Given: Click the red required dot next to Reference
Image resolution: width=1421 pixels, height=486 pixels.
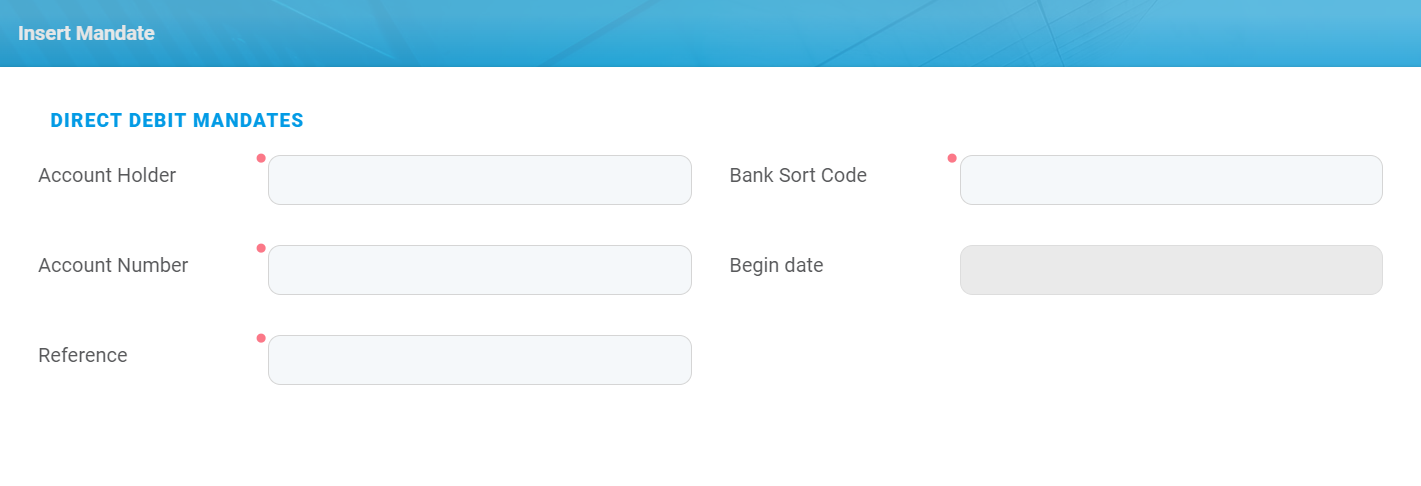Looking at the screenshot, I should coord(261,338).
